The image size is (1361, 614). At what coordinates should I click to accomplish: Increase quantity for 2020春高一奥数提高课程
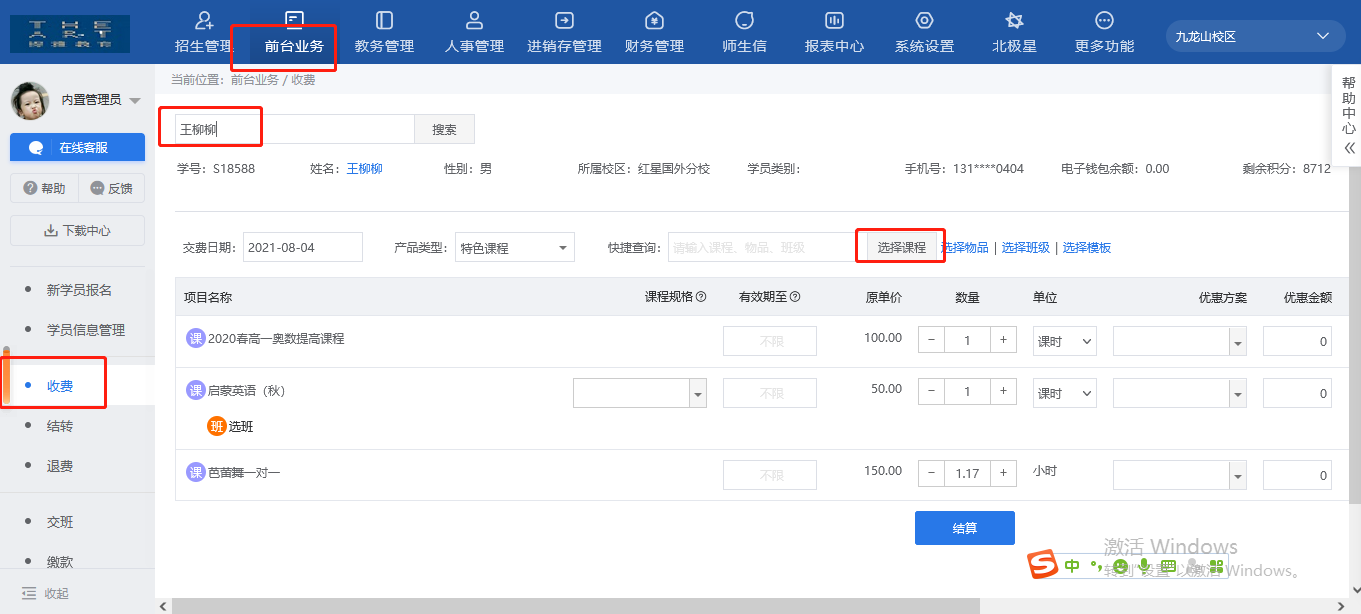pyautogui.click(x=1003, y=340)
